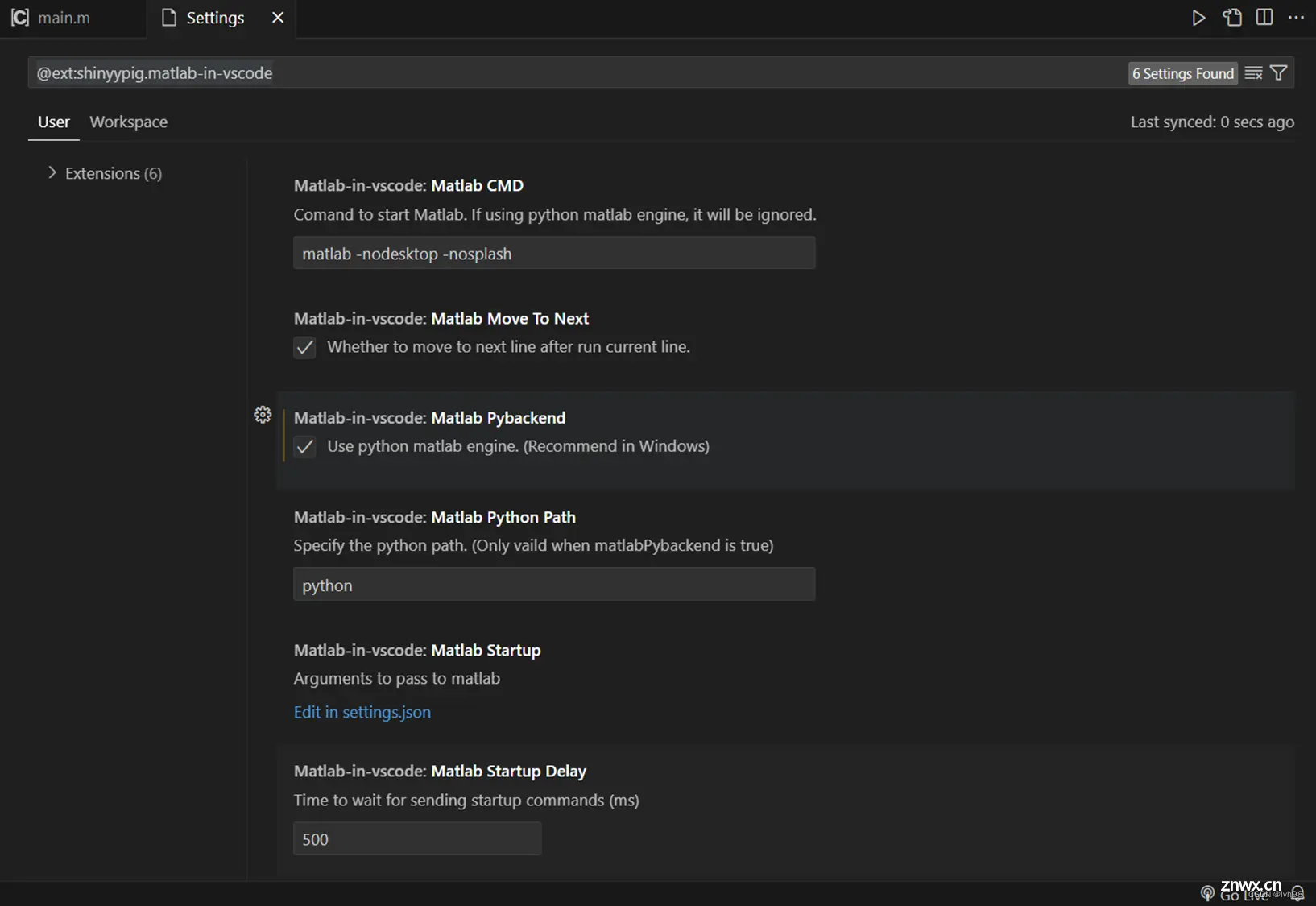Clear the settings search input icon
Screen dimensions: 1316x906
pyautogui.click(x=1253, y=73)
